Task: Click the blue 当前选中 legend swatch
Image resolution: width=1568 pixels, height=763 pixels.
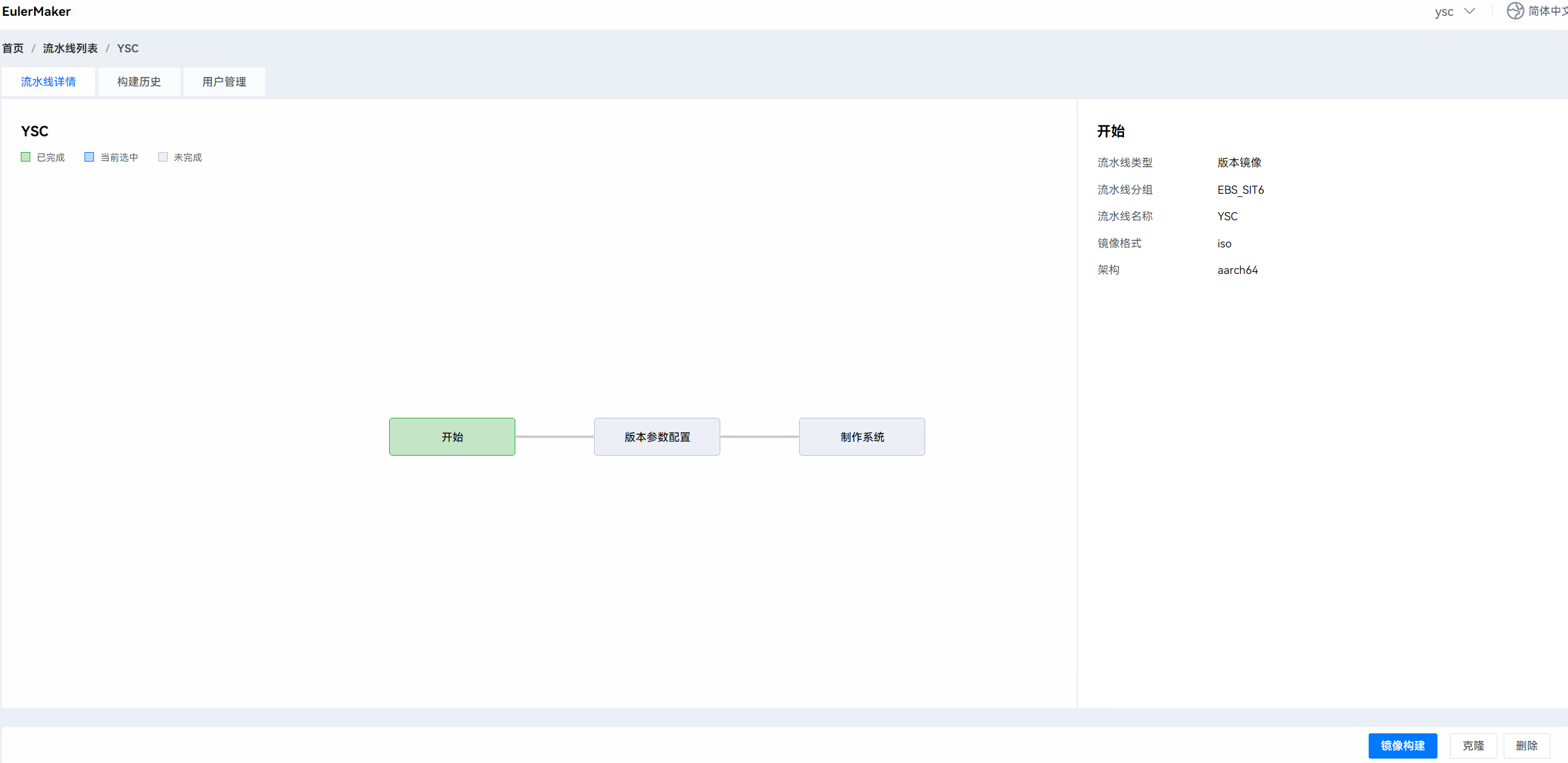Action: click(90, 157)
